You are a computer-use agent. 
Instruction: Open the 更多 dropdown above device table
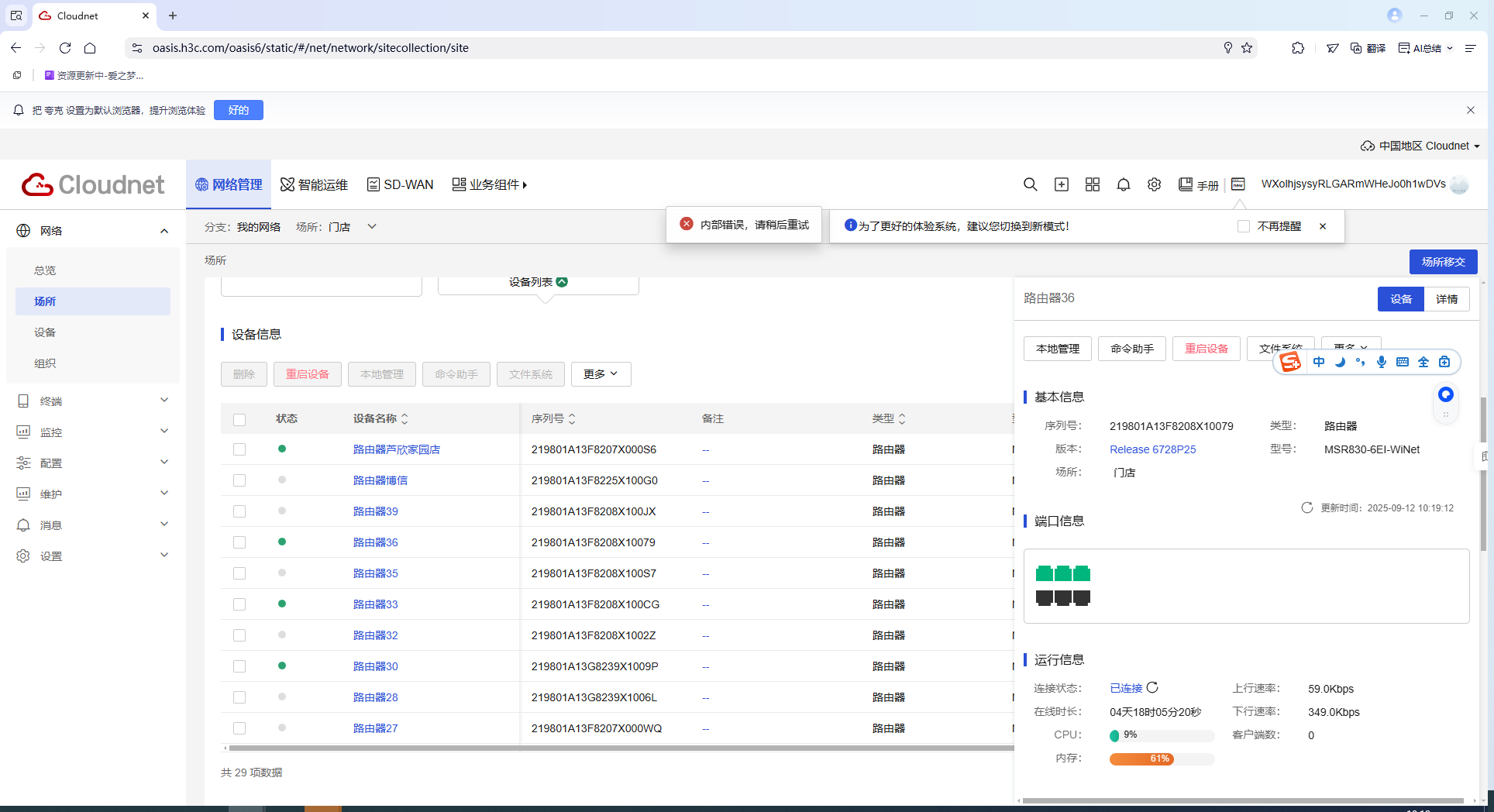tap(601, 374)
